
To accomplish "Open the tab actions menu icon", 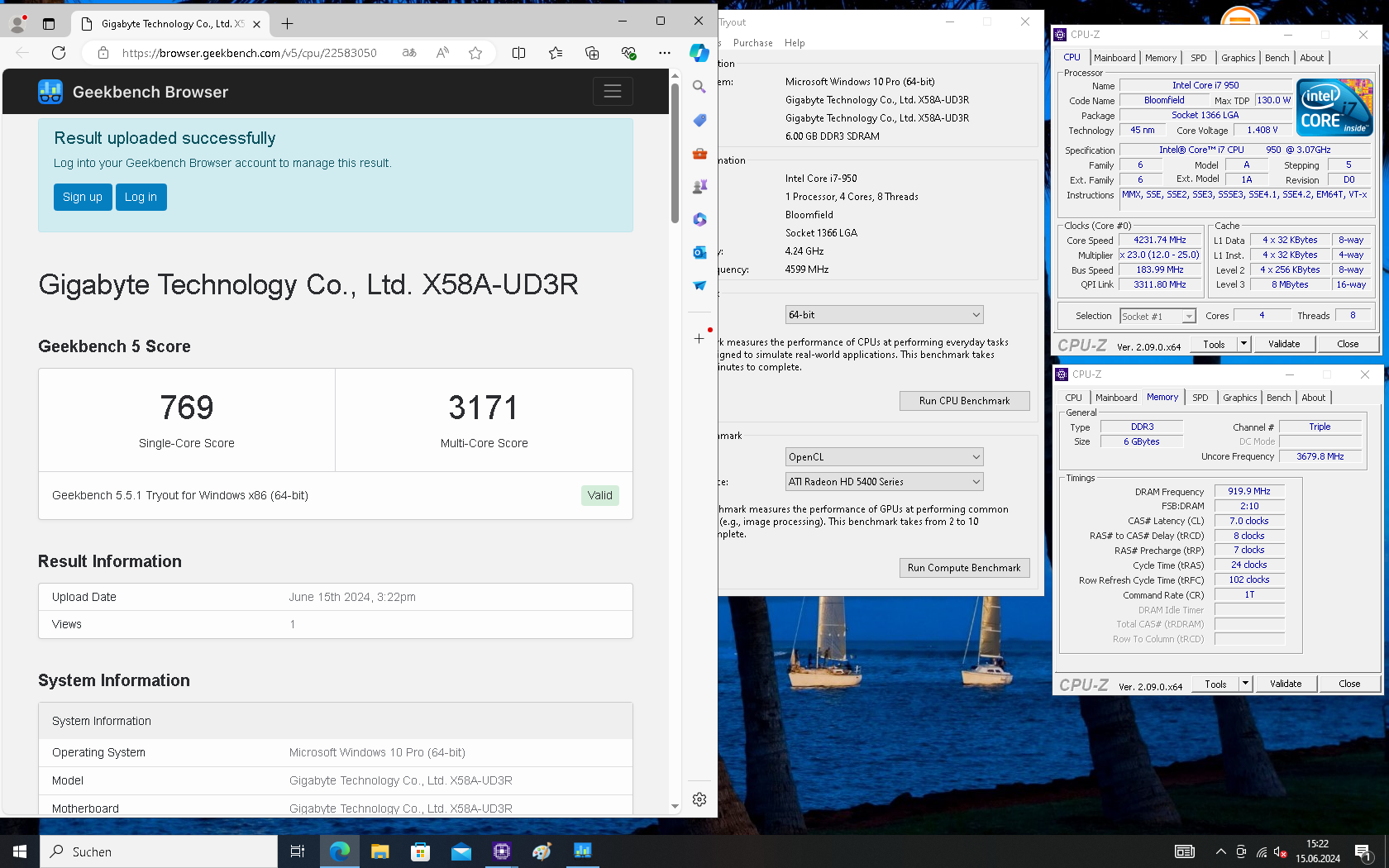I will tap(49, 24).
